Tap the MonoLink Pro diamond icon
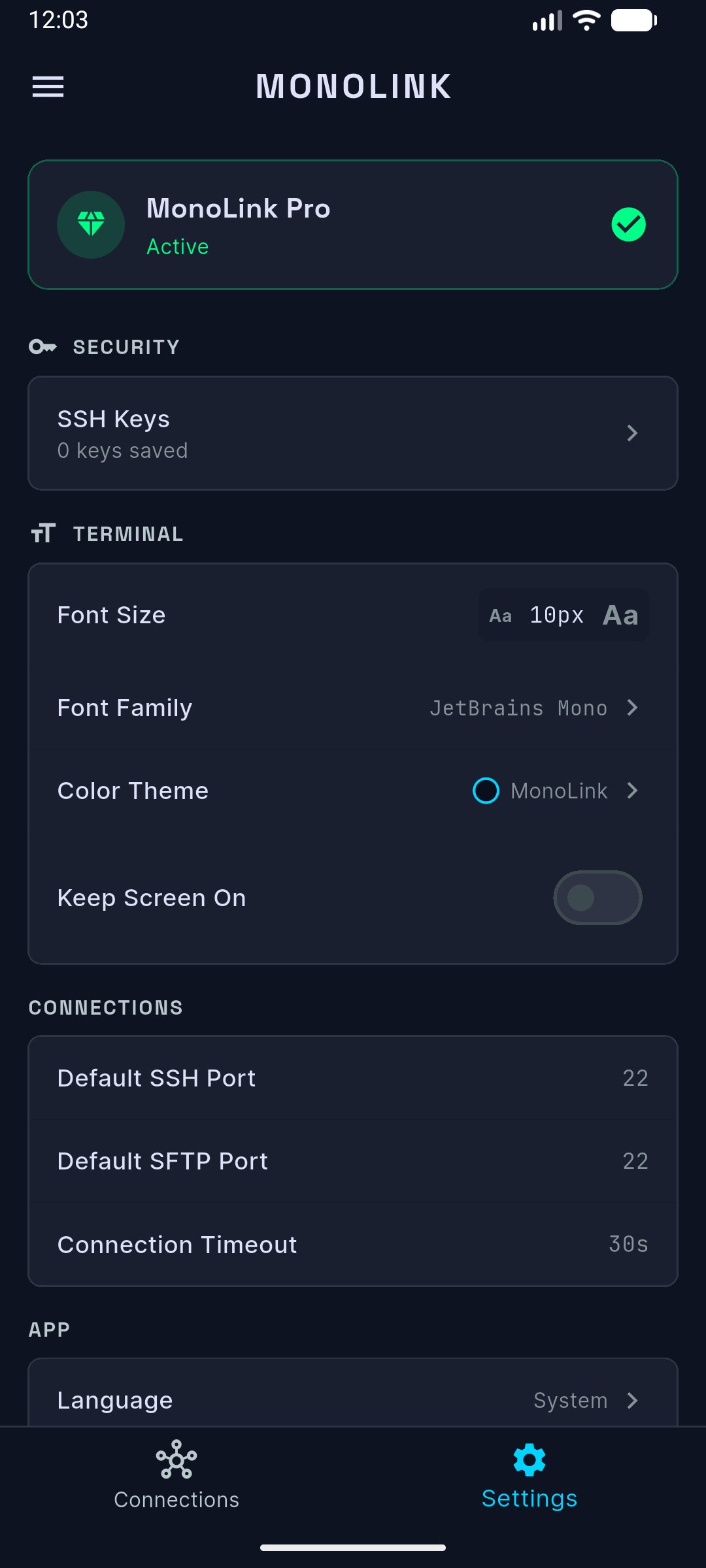706x1568 pixels. 91,224
